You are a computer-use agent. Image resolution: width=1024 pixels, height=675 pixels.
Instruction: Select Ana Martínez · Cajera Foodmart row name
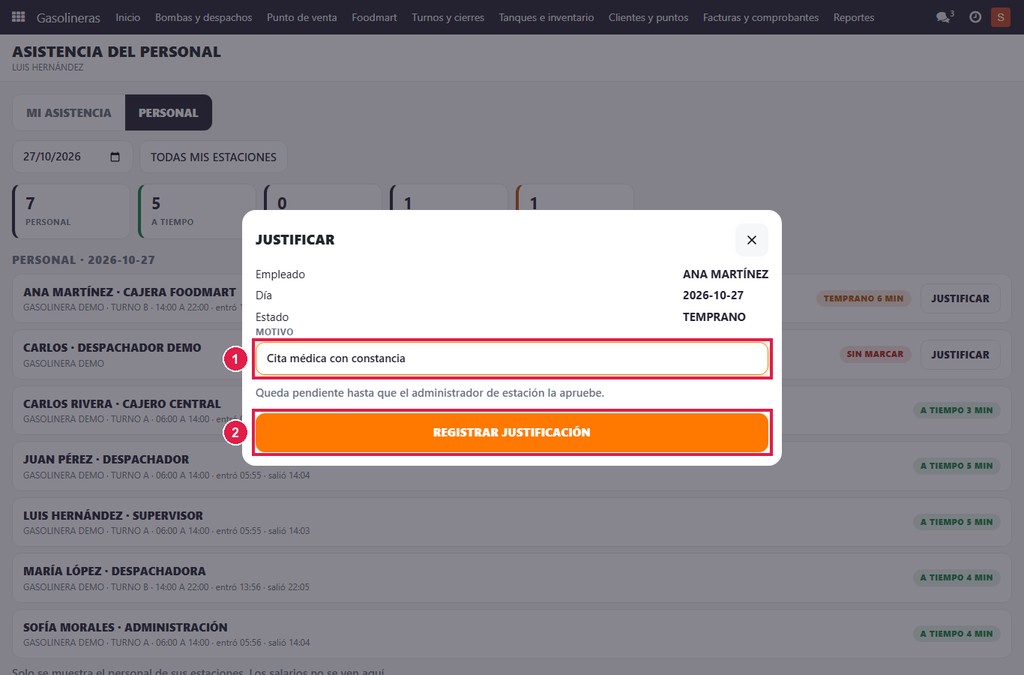click(129, 292)
